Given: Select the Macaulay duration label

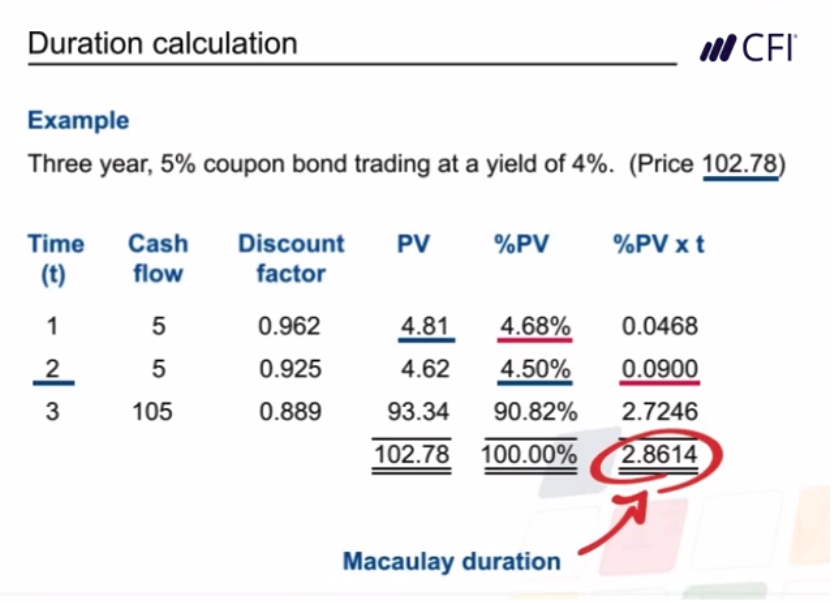Looking at the screenshot, I should click(x=452, y=561).
